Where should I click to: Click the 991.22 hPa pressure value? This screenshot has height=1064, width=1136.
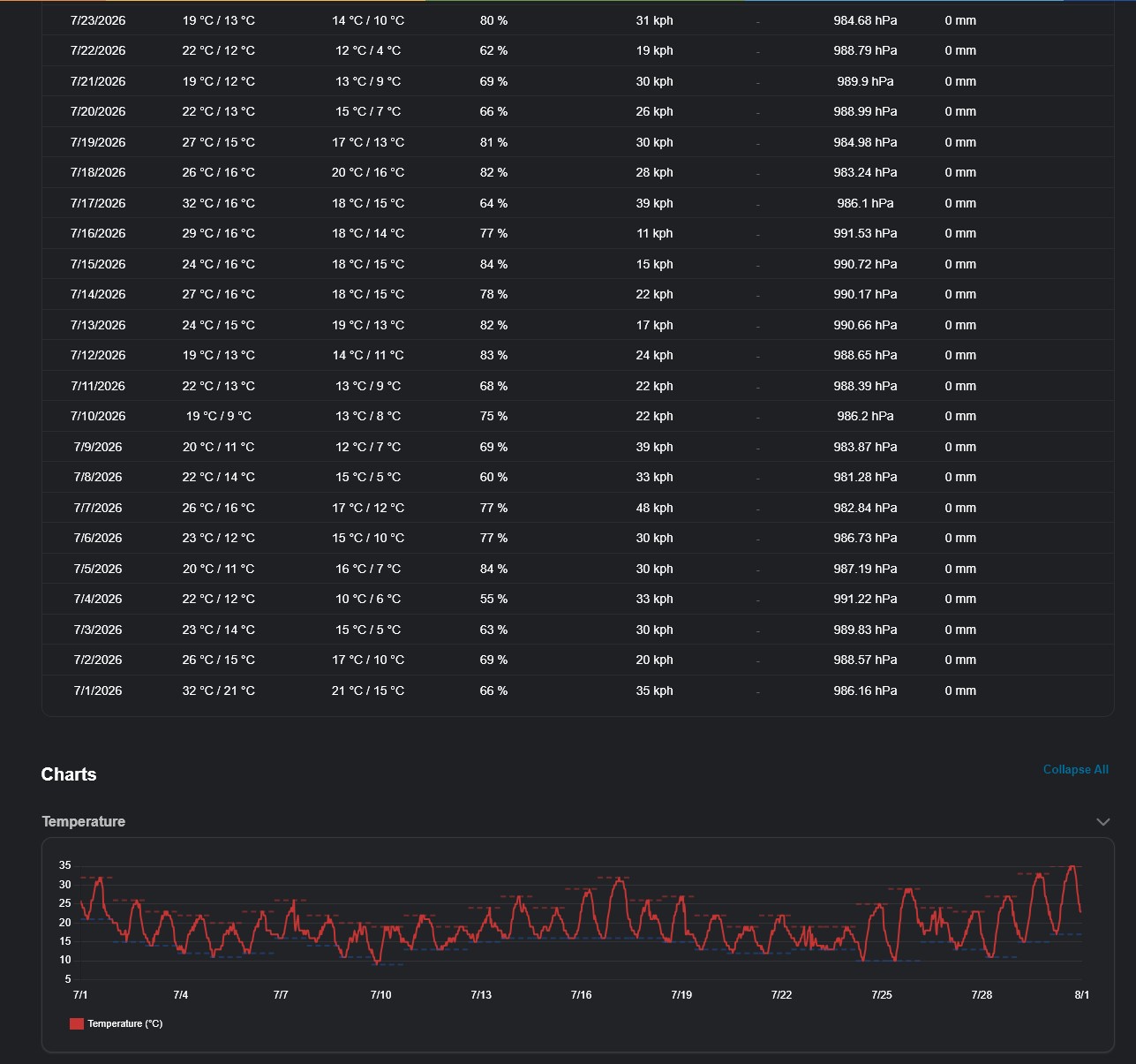click(865, 599)
